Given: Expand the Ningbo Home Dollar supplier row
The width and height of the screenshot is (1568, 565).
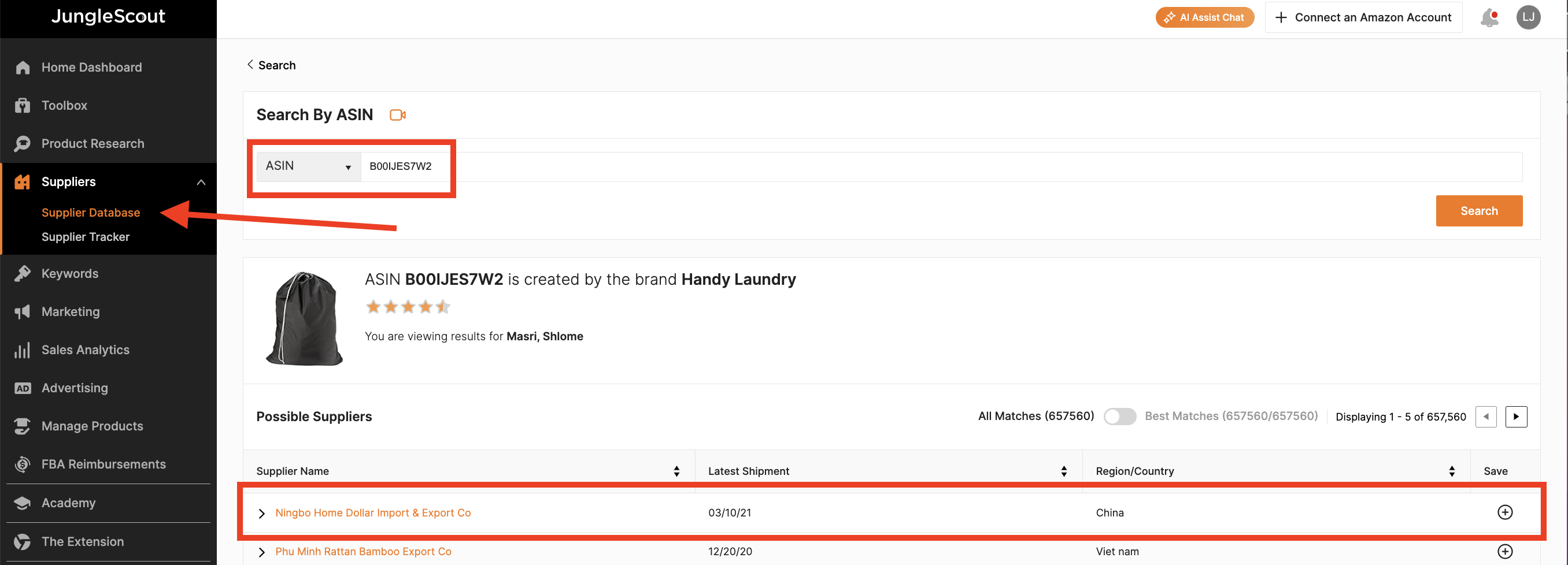Looking at the screenshot, I should tap(261, 514).
